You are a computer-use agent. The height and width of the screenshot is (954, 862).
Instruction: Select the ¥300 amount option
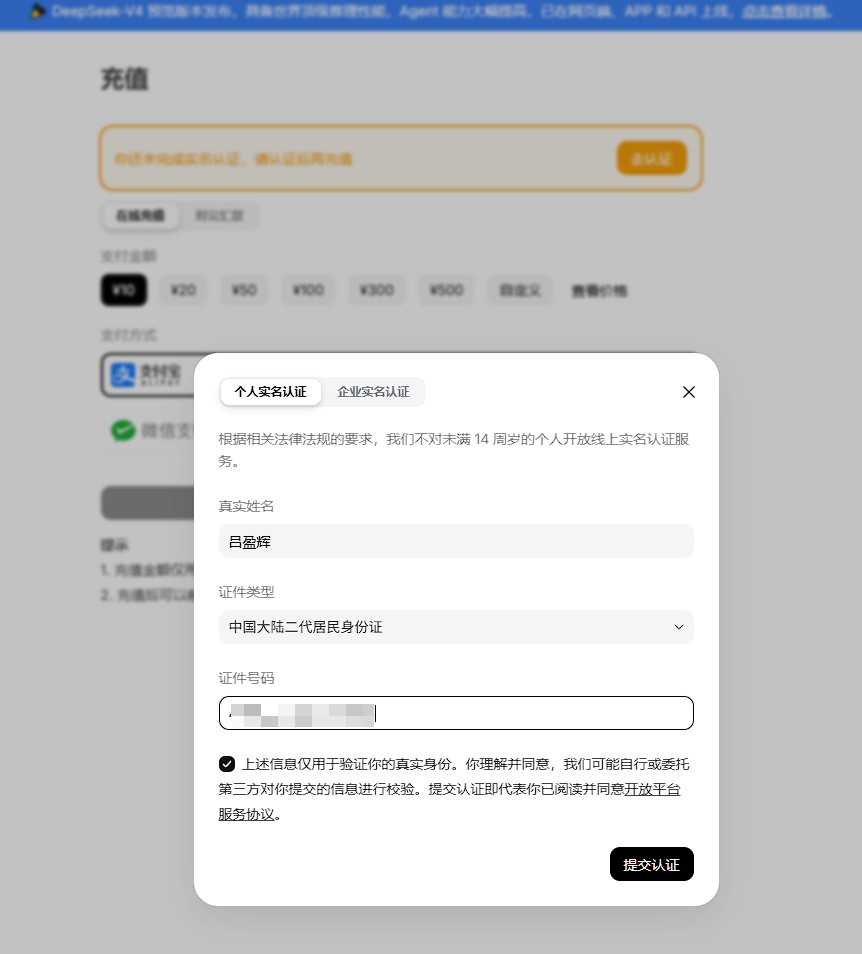point(377,290)
